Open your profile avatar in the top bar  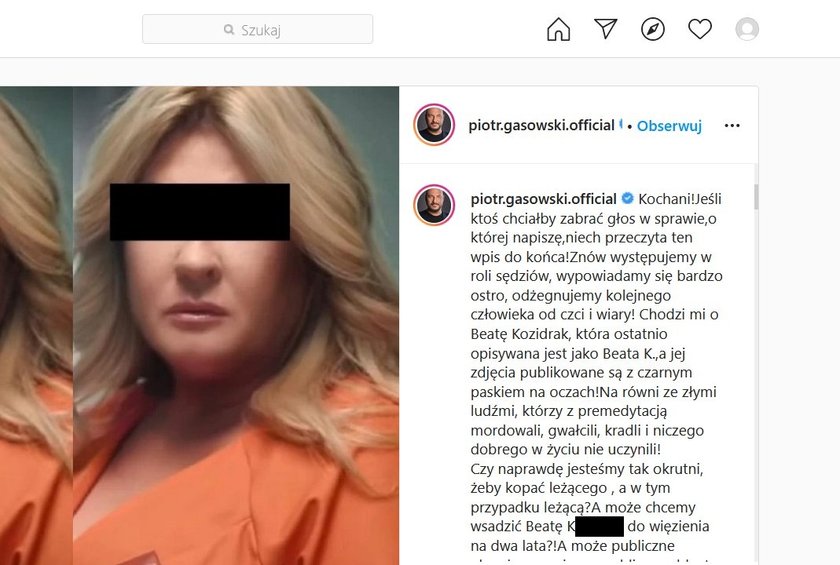click(747, 29)
